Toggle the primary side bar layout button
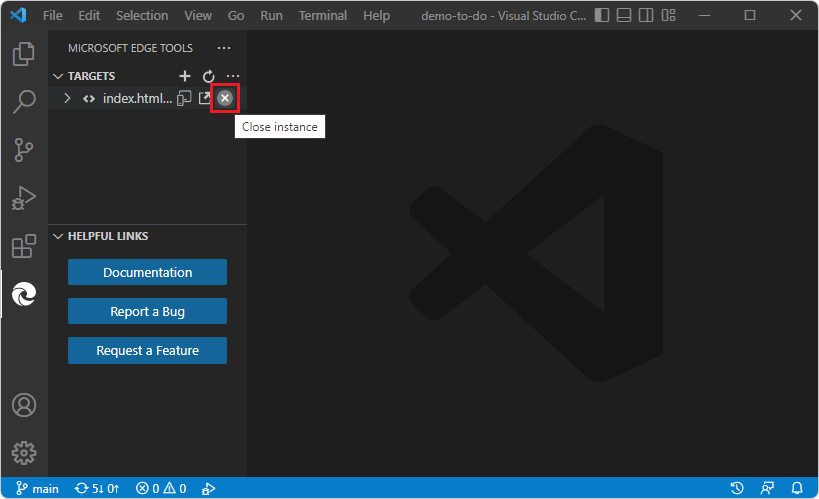Viewport: 819px width, 499px height. [600, 16]
